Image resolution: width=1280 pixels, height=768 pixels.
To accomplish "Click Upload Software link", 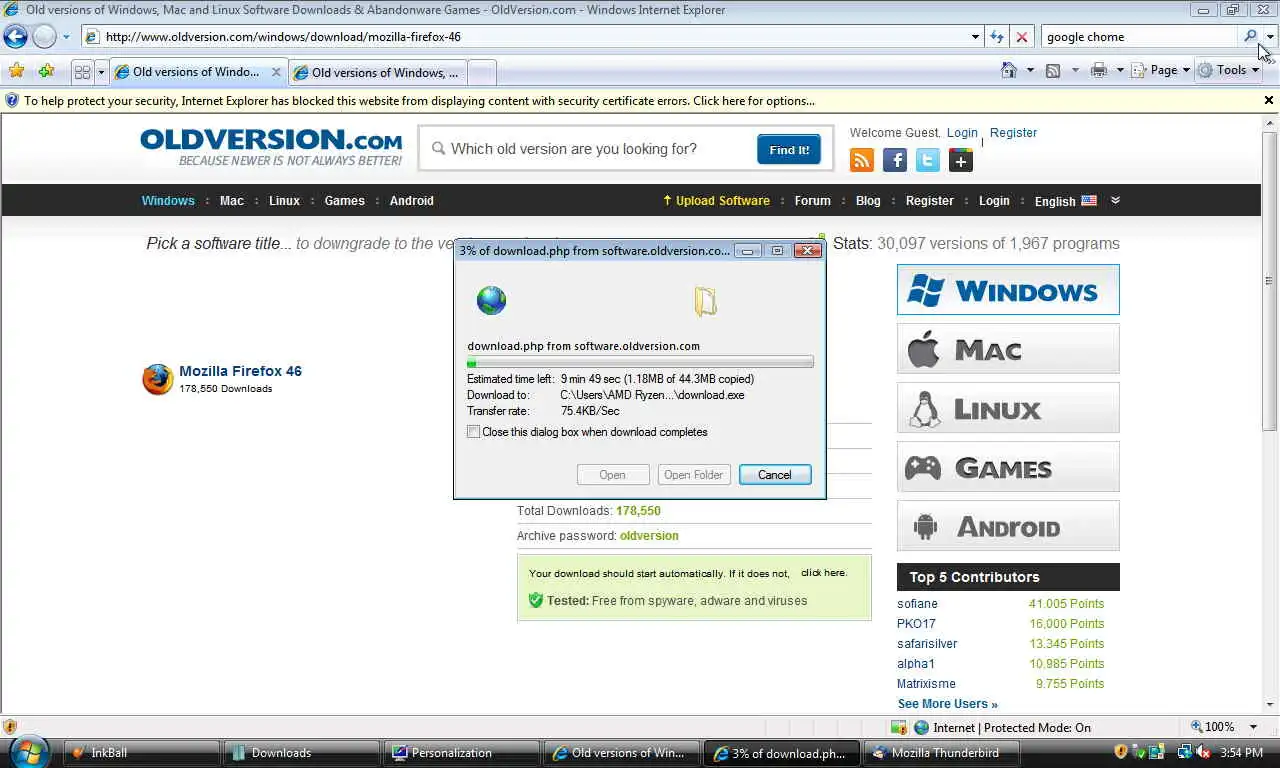I will click(x=716, y=200).
